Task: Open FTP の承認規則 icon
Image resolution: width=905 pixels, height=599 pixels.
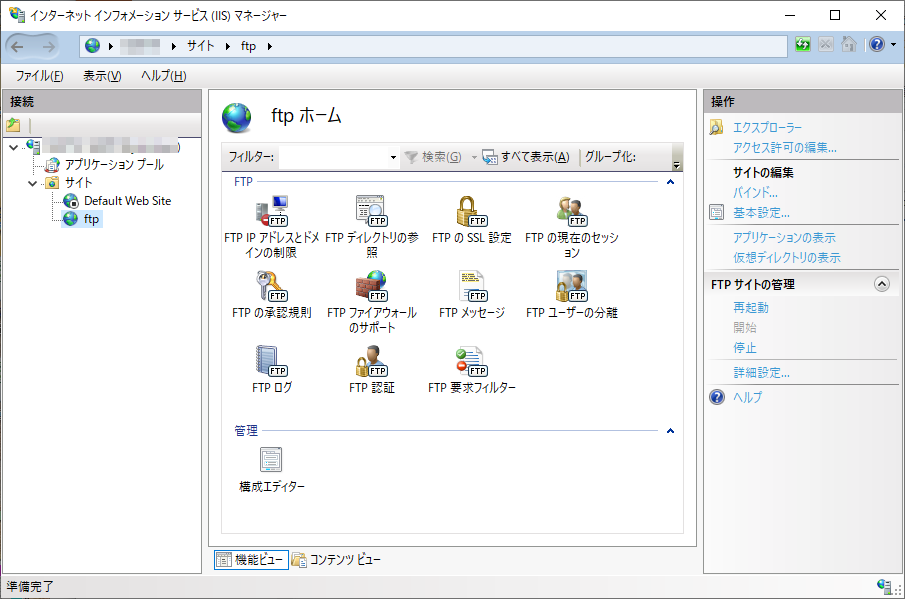Action: coord(271,295)
